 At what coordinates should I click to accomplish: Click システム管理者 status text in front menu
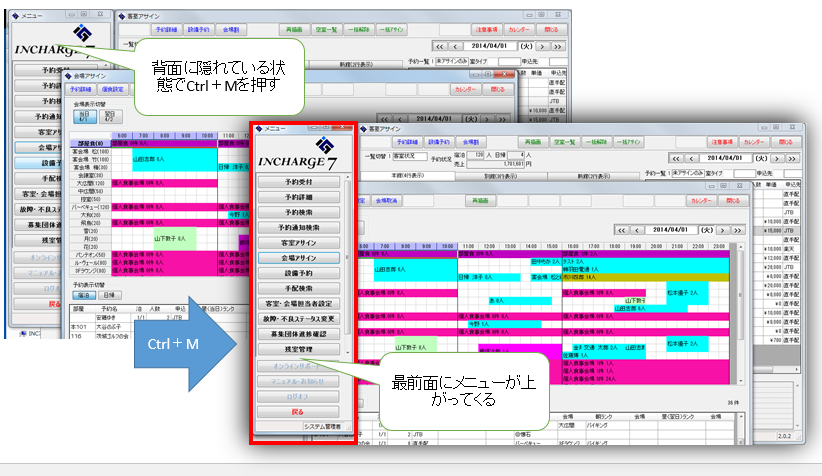point(322,427)
